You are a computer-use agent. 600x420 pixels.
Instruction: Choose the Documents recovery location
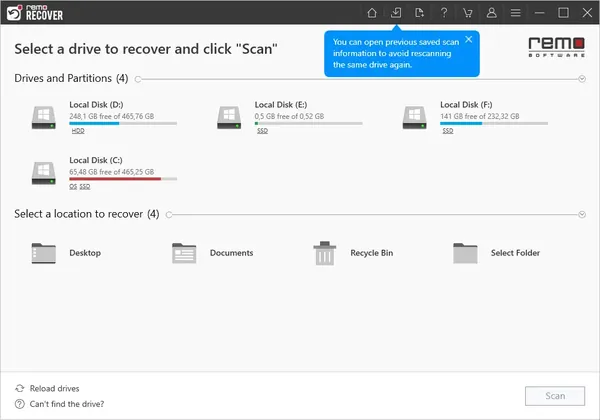(212, 253)
